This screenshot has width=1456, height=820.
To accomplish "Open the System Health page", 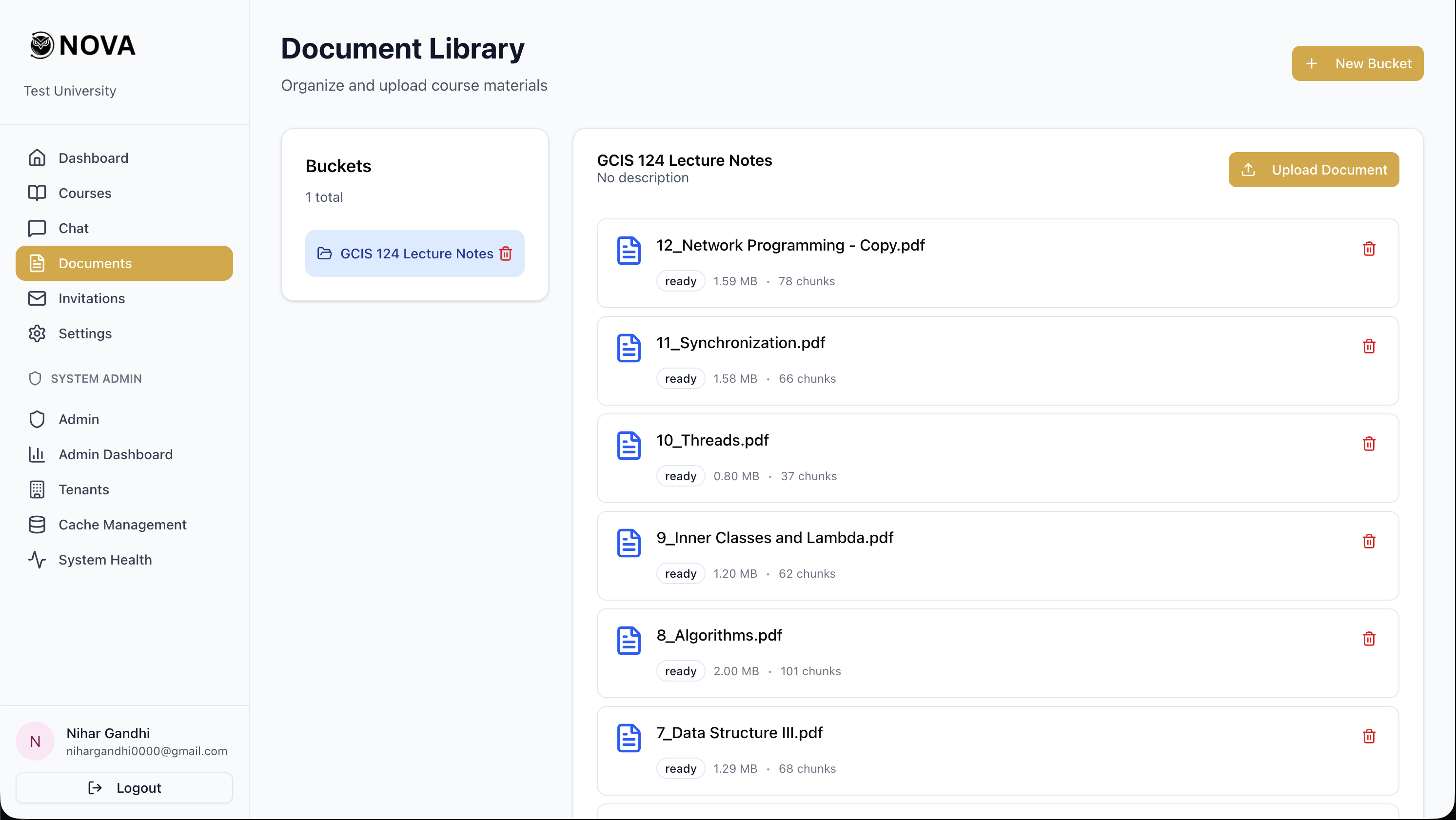I will click(105, 560).
